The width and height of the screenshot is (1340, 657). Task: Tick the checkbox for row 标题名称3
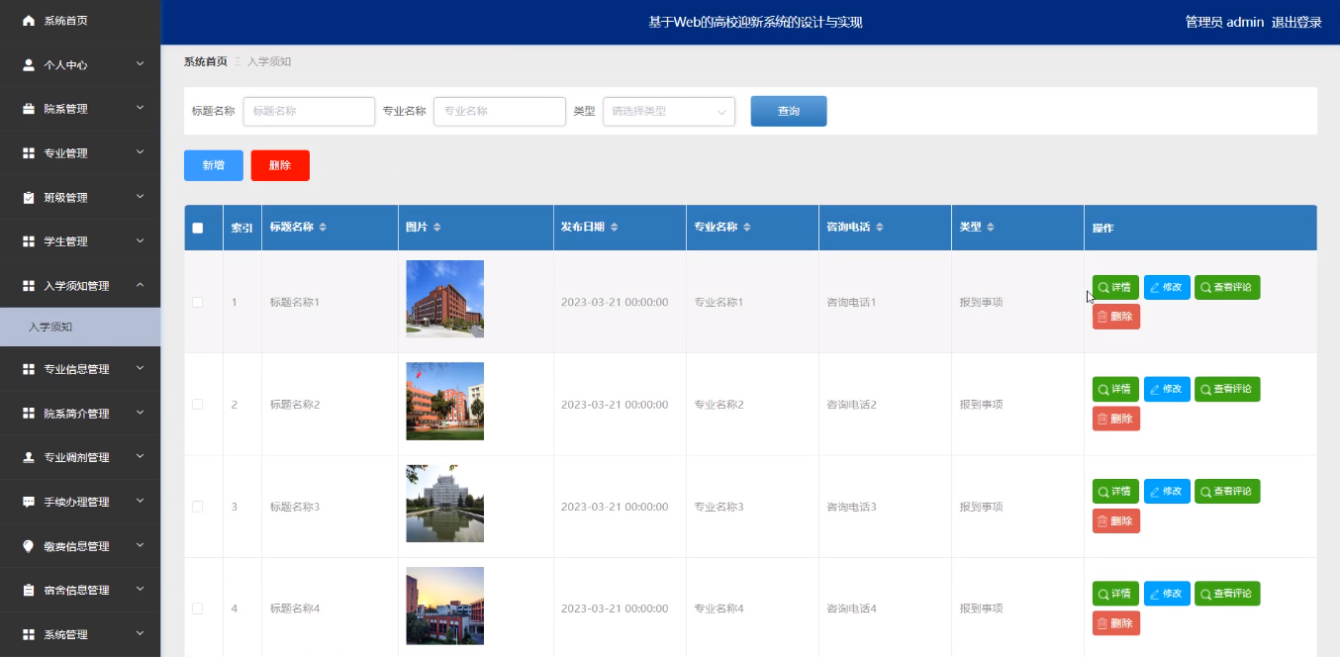tap(197, 506)
